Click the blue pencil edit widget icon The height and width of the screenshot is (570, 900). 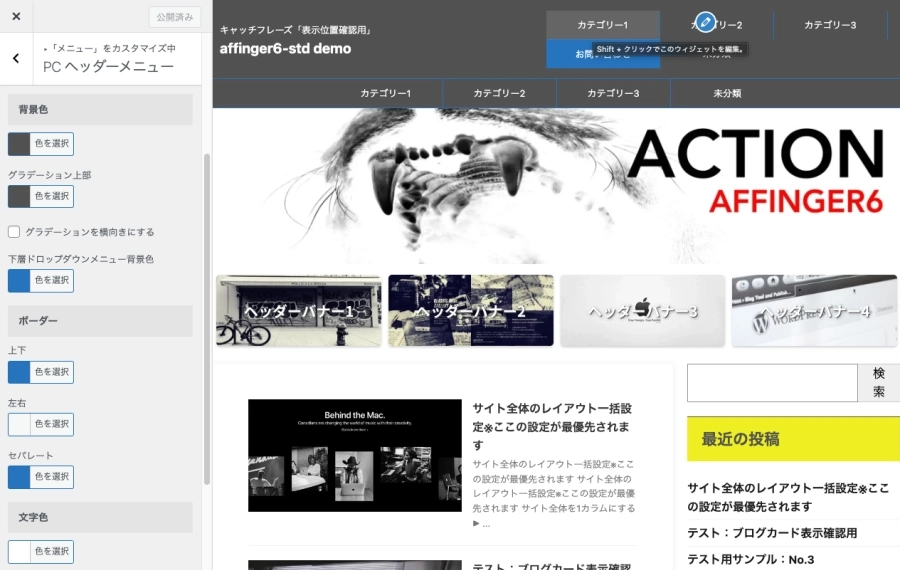pyautogui.click(x=705, y=22)
